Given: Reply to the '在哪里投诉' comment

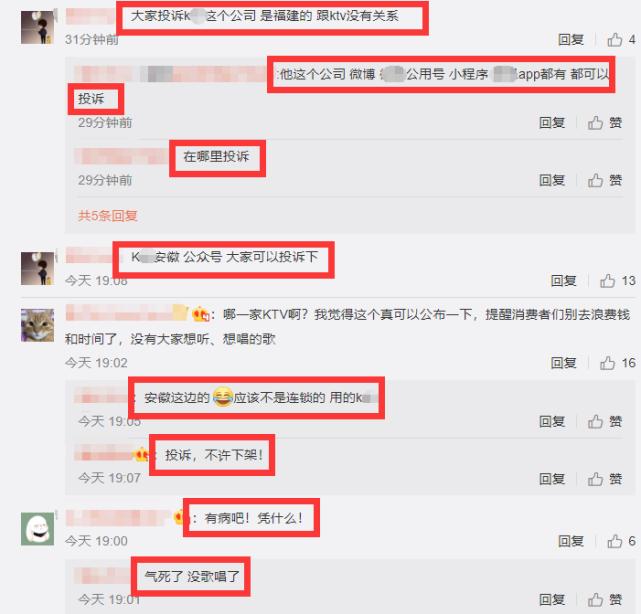Looking at the screenshot, I should point(552,180).
